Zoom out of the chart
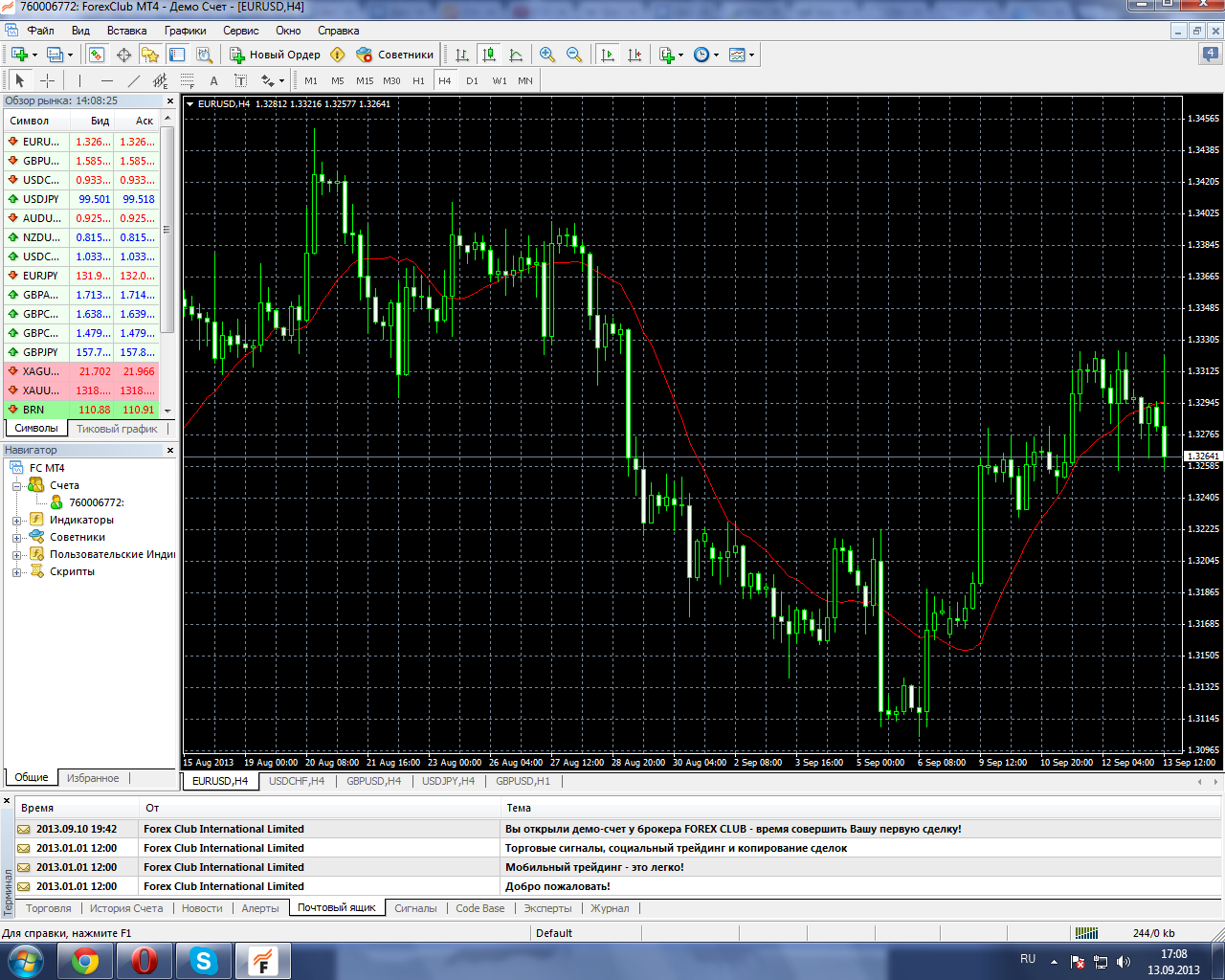The width and height of the screenshot is (1225, 980). (x=574, y=55)
